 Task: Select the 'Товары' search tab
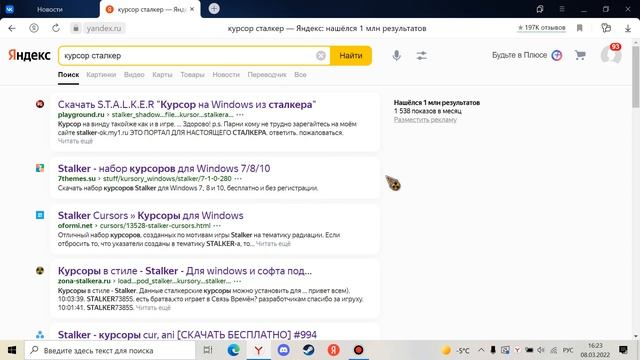click(192, 75)
